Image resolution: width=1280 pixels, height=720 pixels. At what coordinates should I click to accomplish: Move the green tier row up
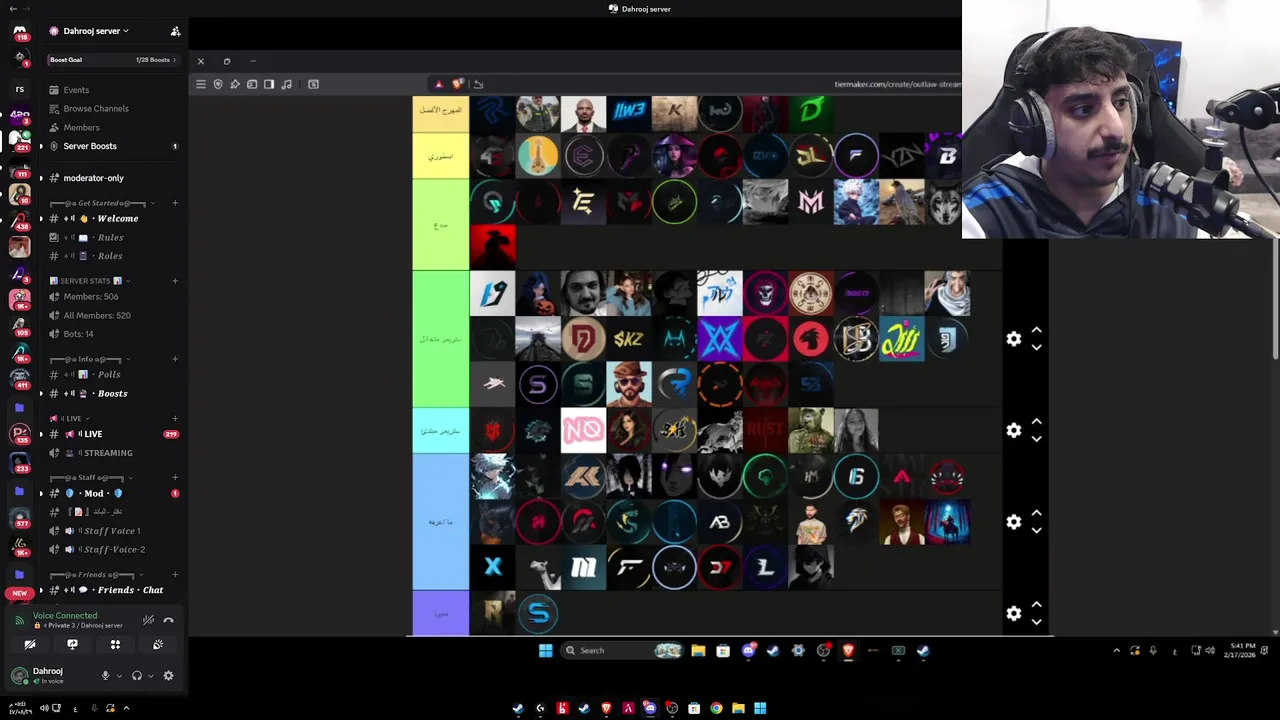[1037, 330]
